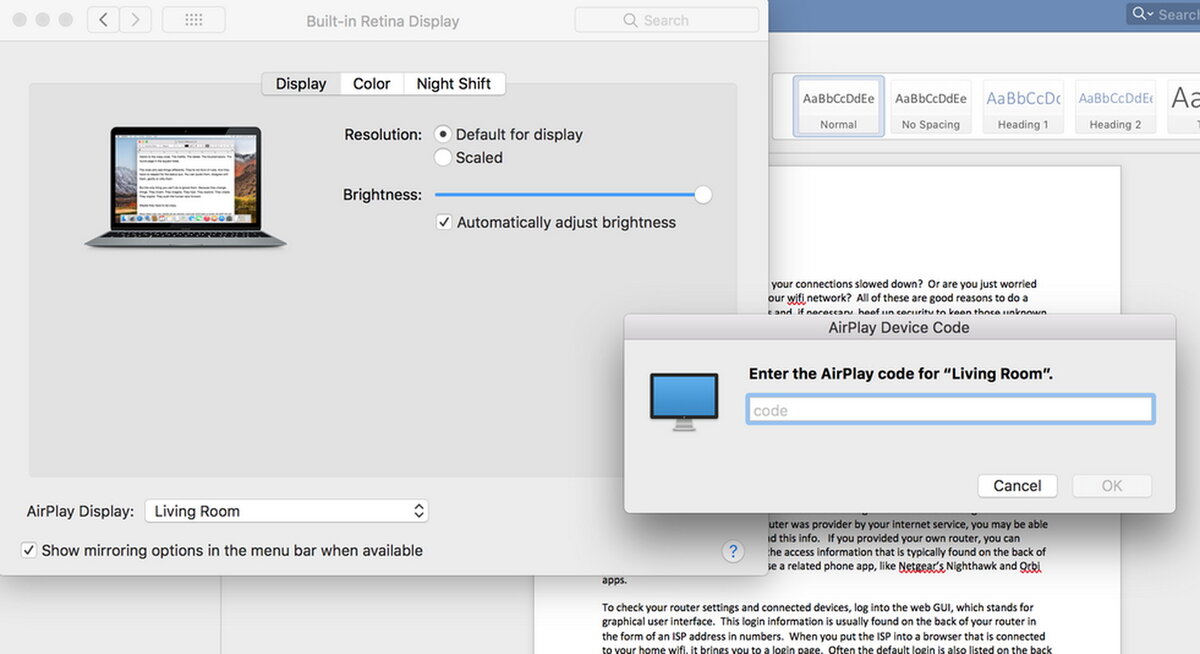Switch to the Display tab
1200x654 pixels.
301,84
